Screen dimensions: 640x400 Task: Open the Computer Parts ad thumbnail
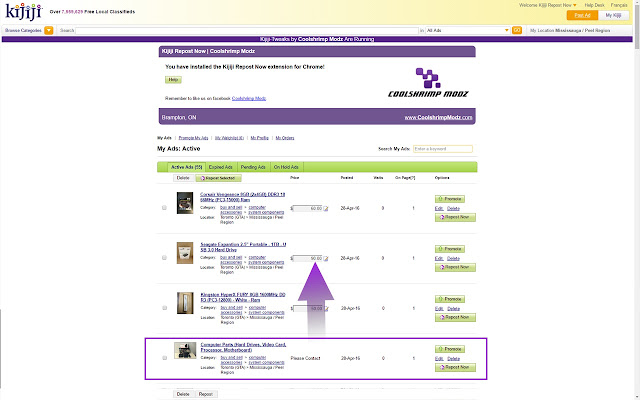[185, 350]
